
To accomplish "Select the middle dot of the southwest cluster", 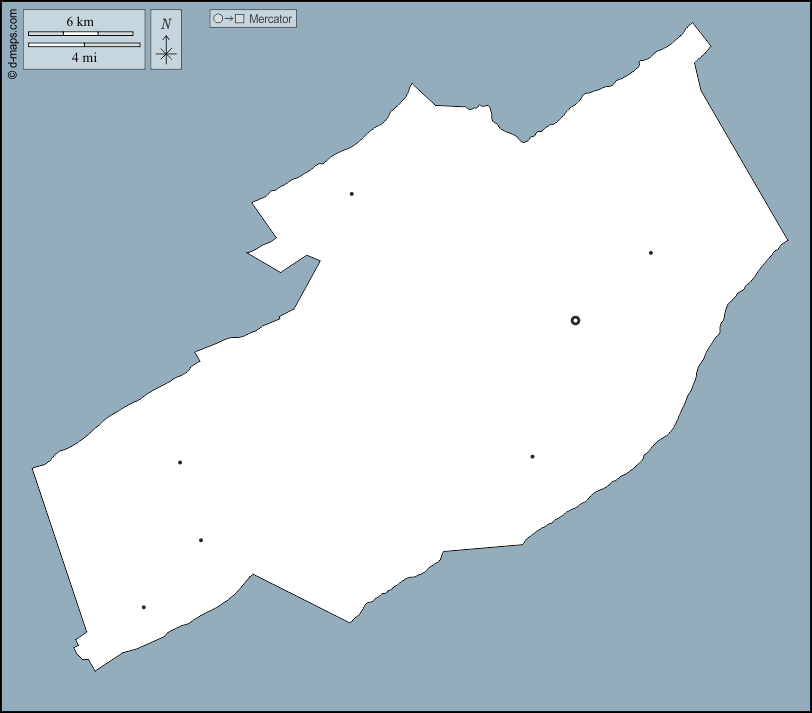I will 201,540.
